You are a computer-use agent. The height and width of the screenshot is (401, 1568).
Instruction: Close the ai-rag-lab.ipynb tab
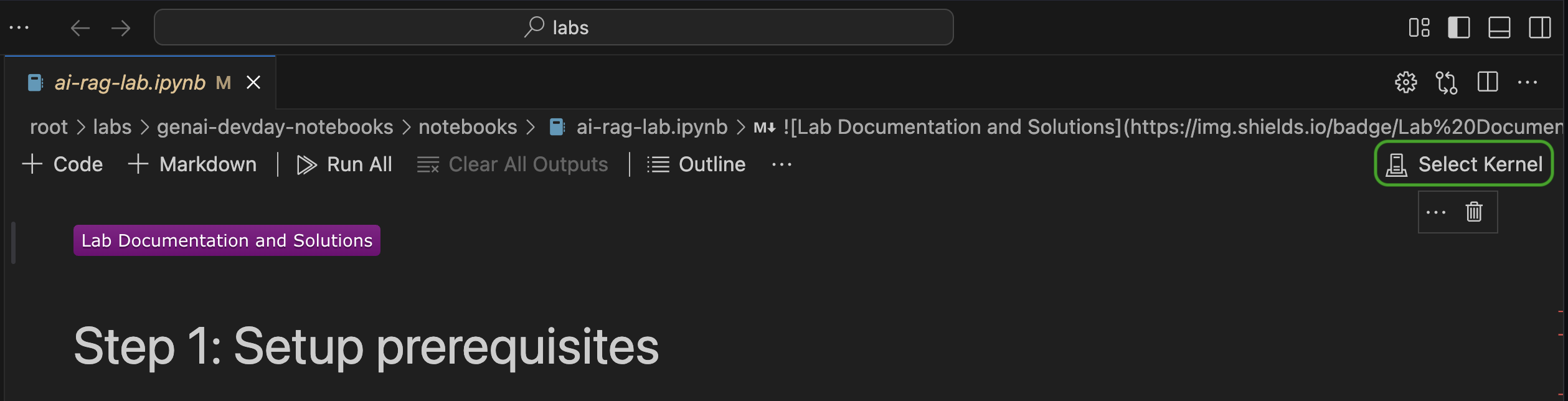point(253,82)
